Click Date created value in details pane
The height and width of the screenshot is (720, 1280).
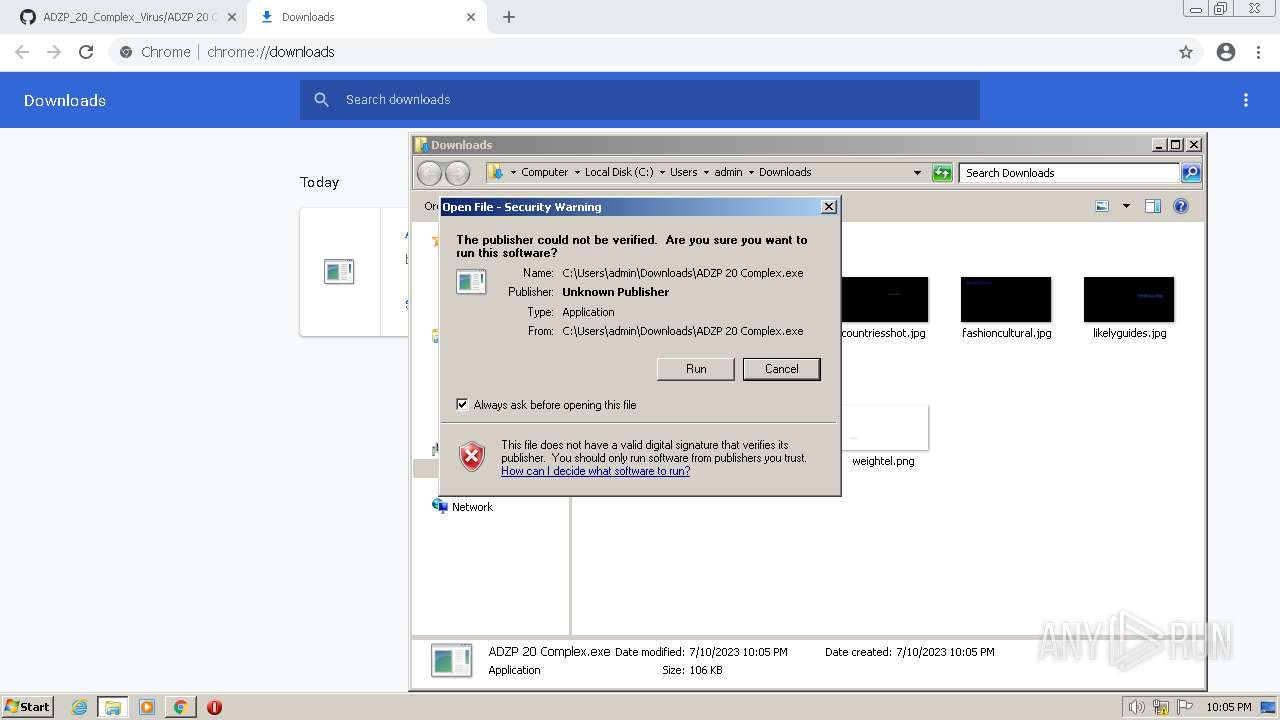(x=945, y=652)
